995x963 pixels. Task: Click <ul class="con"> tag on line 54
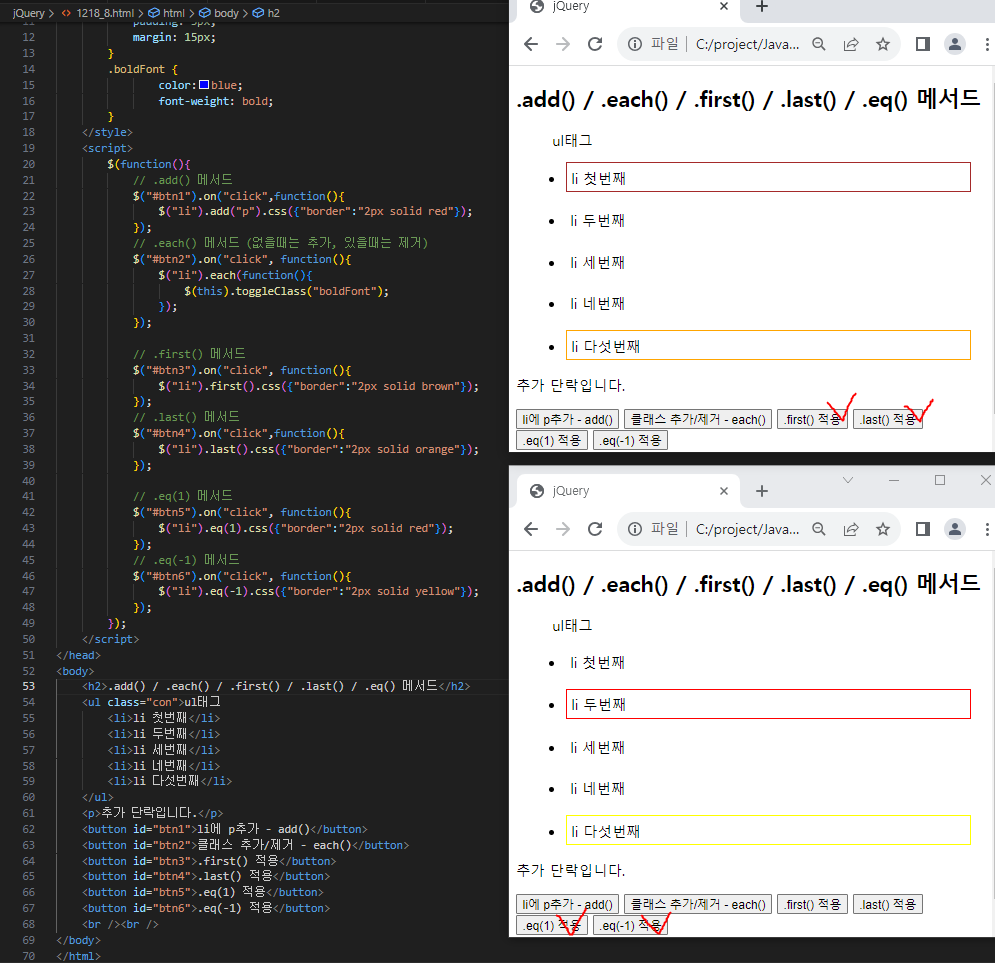click(x=133, y=702)
